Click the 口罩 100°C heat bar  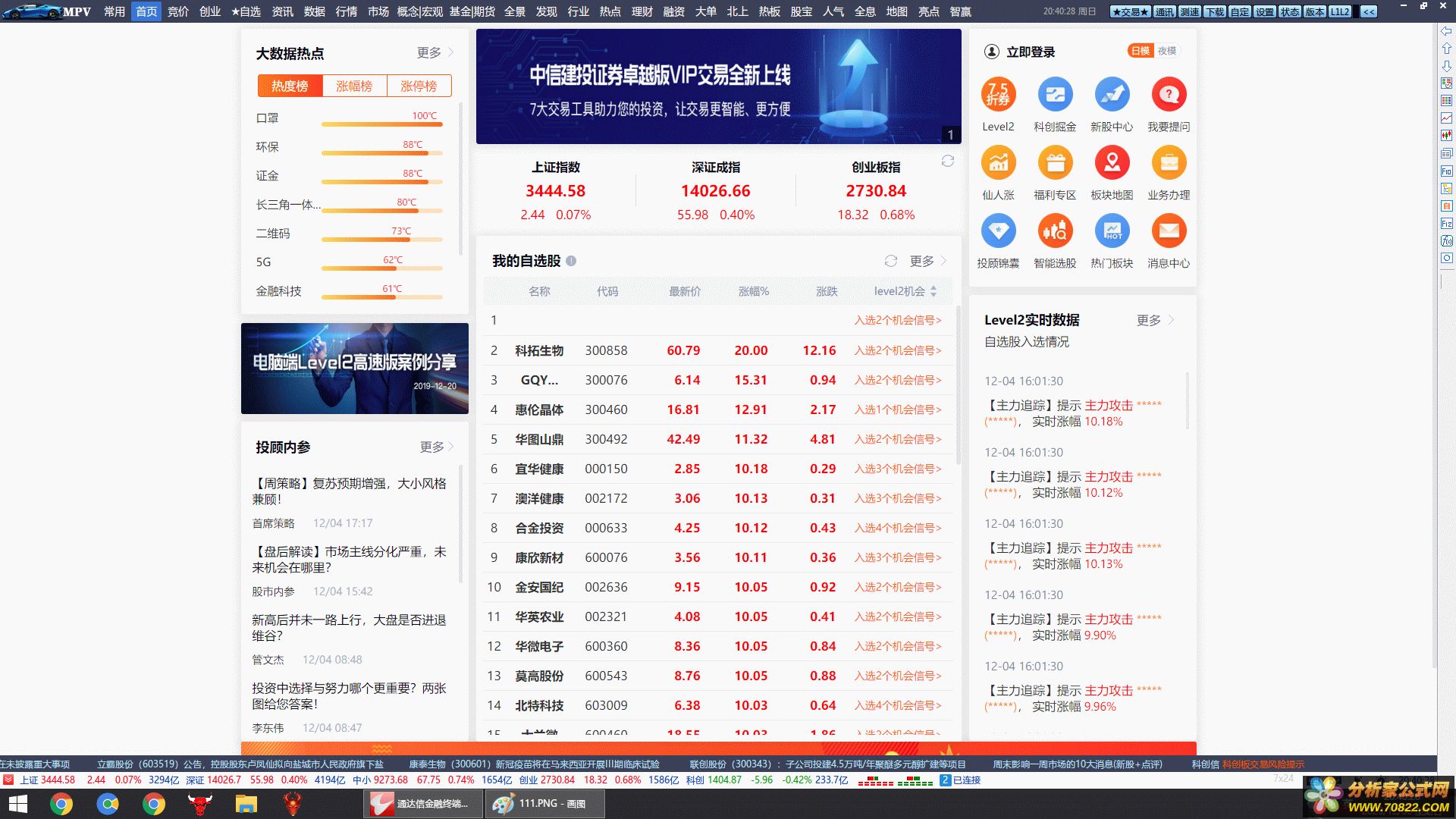(x=381, y=124)
